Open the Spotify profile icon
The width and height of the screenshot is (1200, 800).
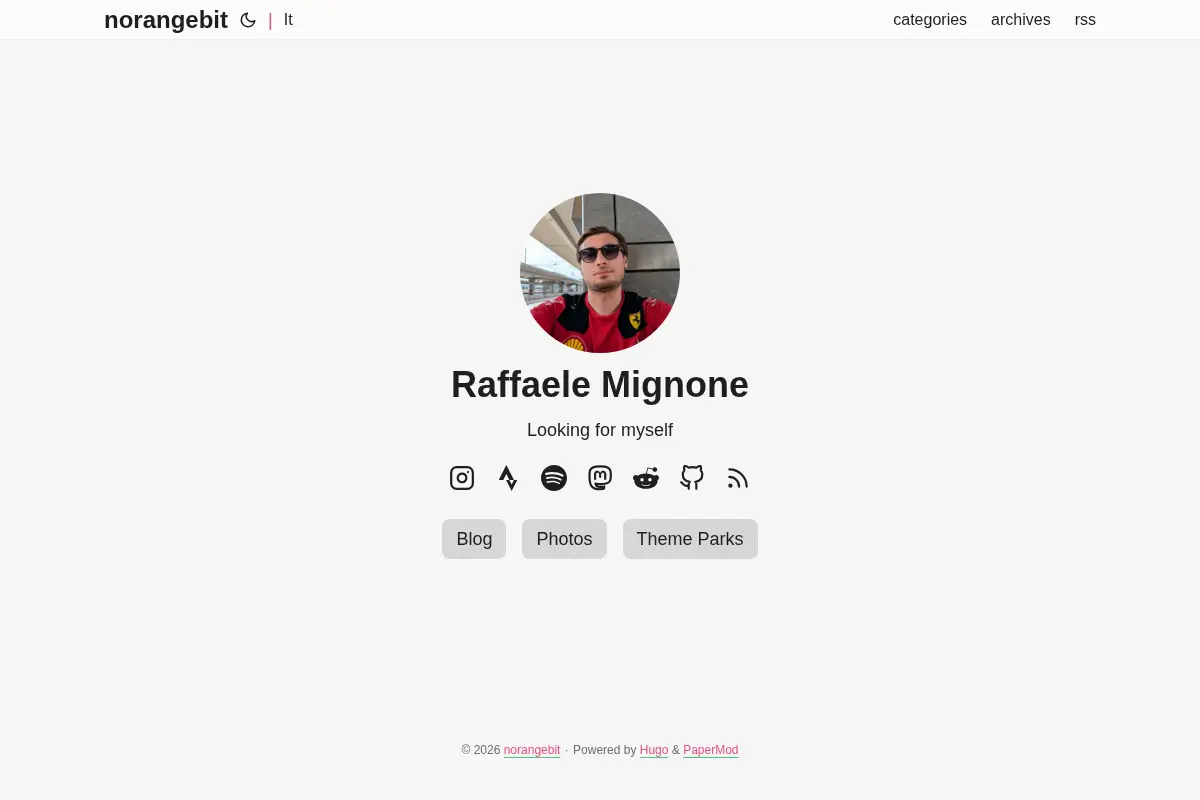554,478
